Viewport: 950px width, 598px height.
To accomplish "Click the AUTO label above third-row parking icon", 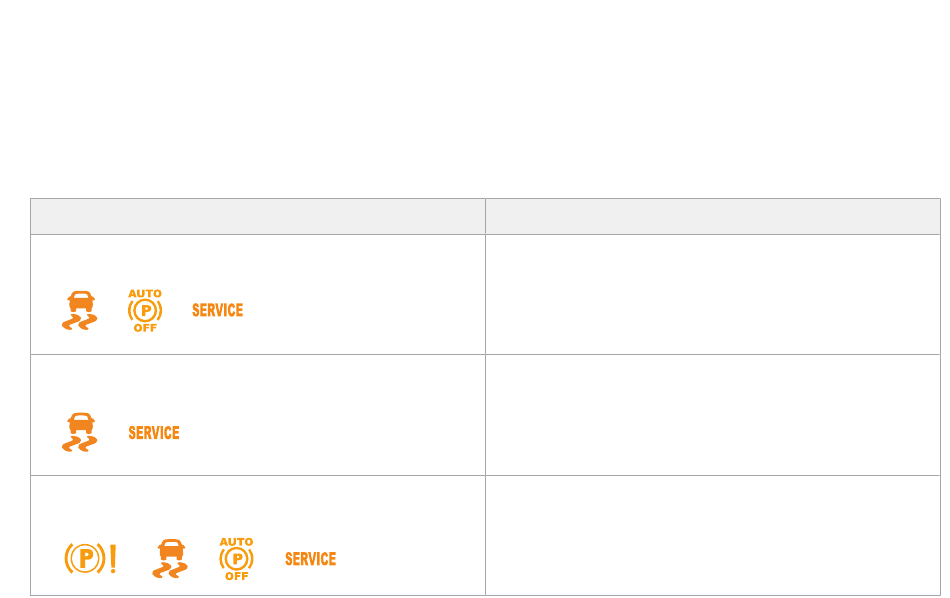I will (236, 542).
